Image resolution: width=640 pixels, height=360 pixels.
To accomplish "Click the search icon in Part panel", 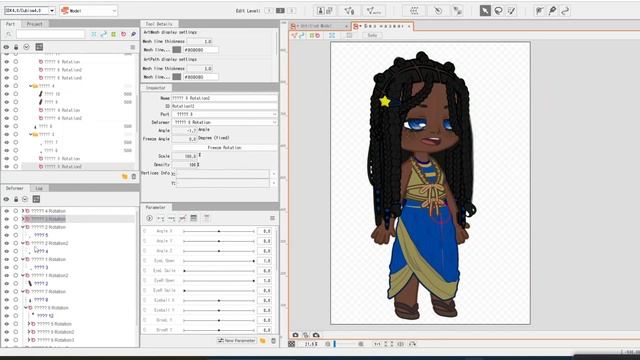I will (x=9, y=34).
